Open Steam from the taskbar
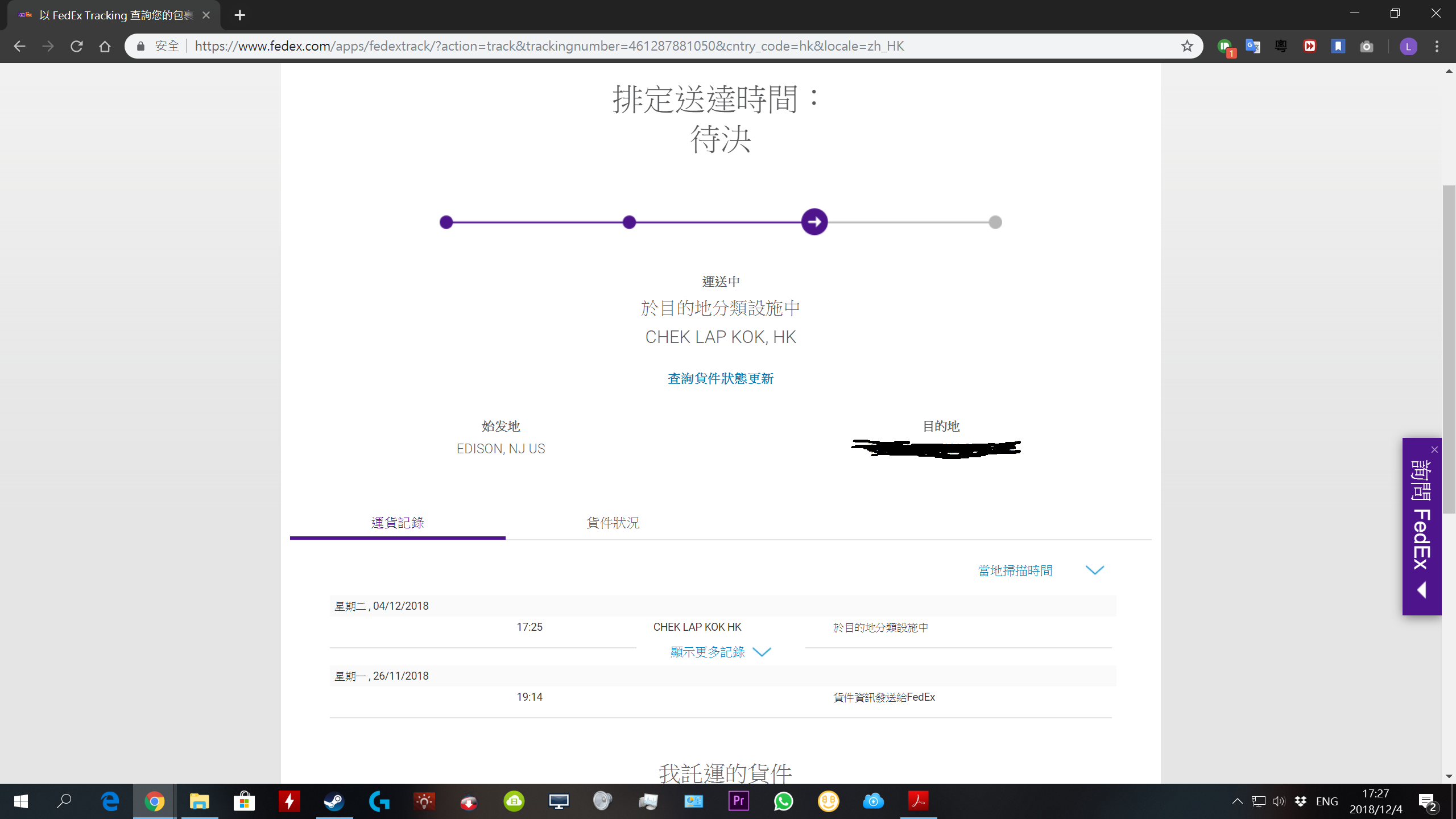The width and height of the screenshot is (1456, 819). (334, 801)
